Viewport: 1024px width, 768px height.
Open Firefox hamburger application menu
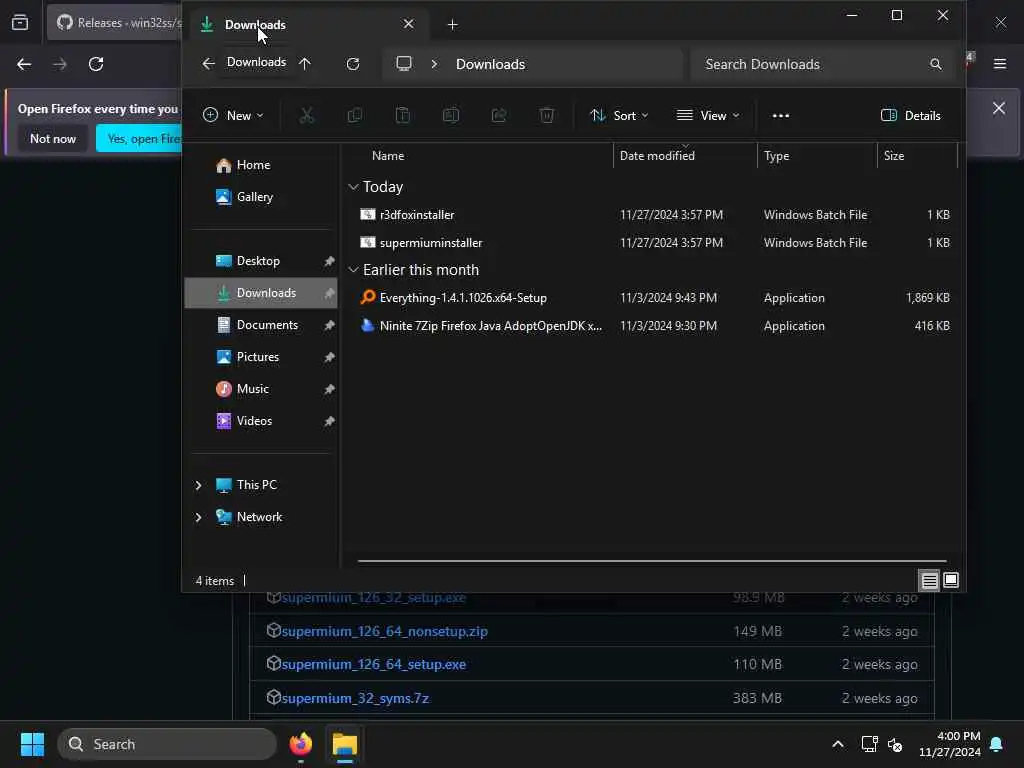pos(999,64)
